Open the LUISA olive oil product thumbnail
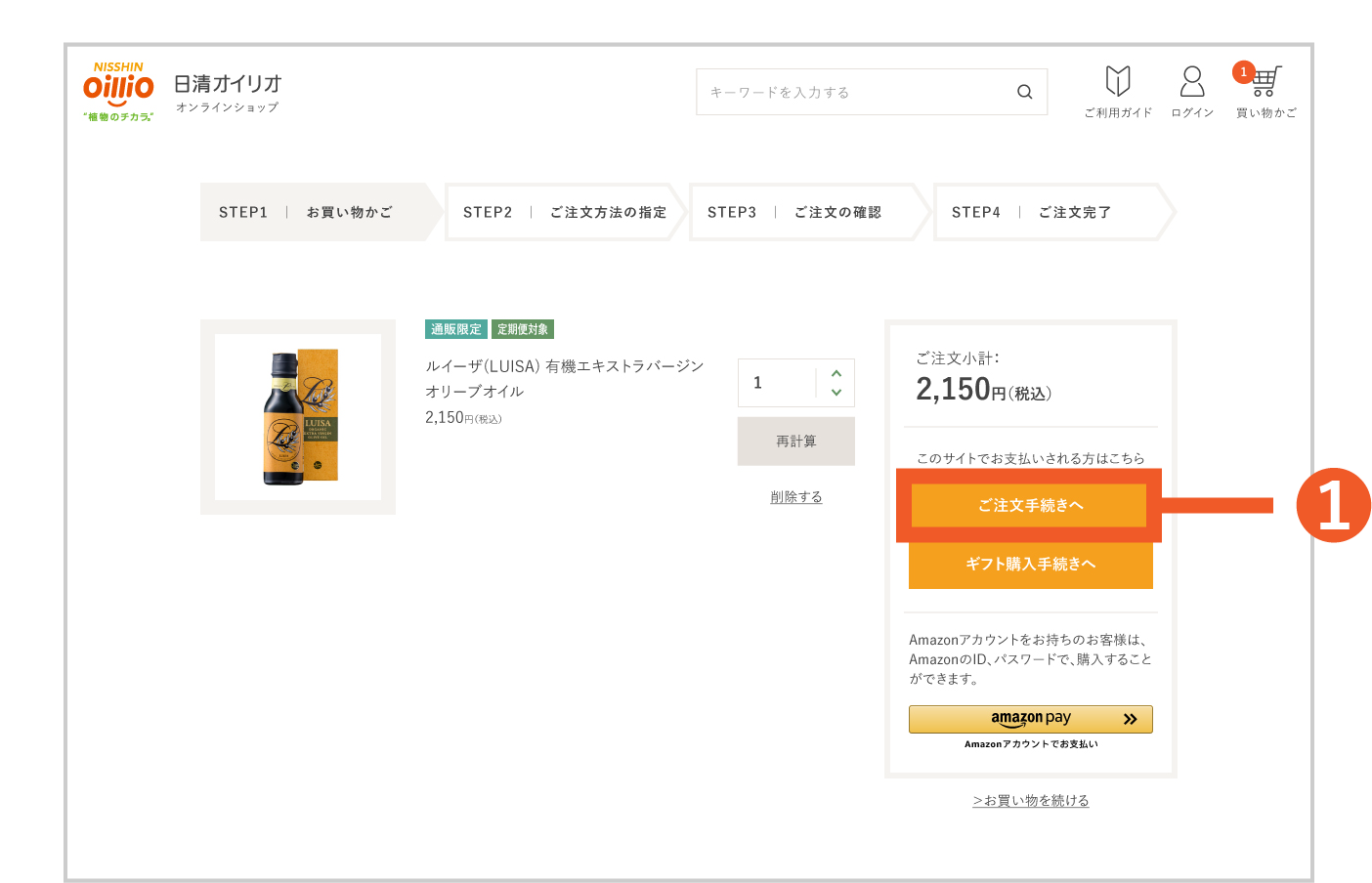 click(298, 417)
